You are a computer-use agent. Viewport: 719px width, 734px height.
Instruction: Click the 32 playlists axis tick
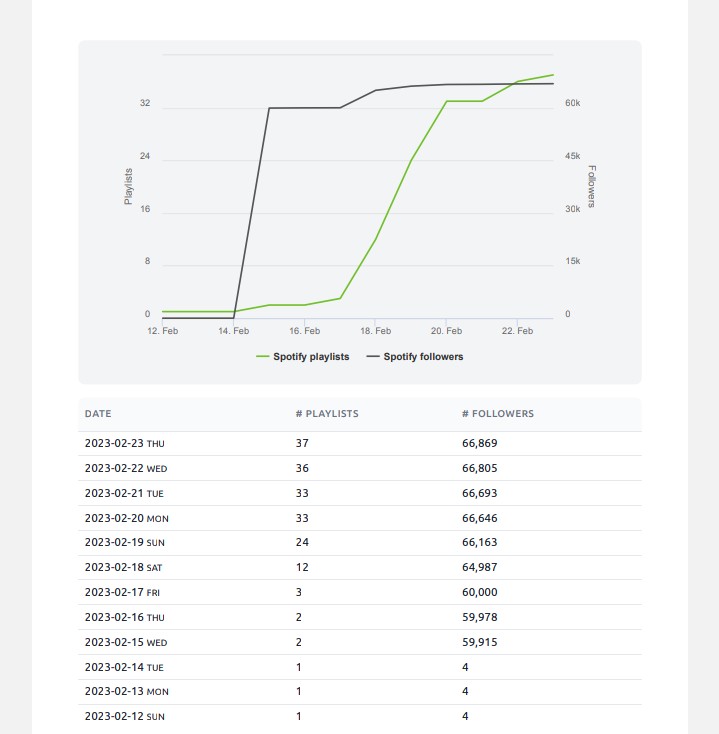pos(145,103)
